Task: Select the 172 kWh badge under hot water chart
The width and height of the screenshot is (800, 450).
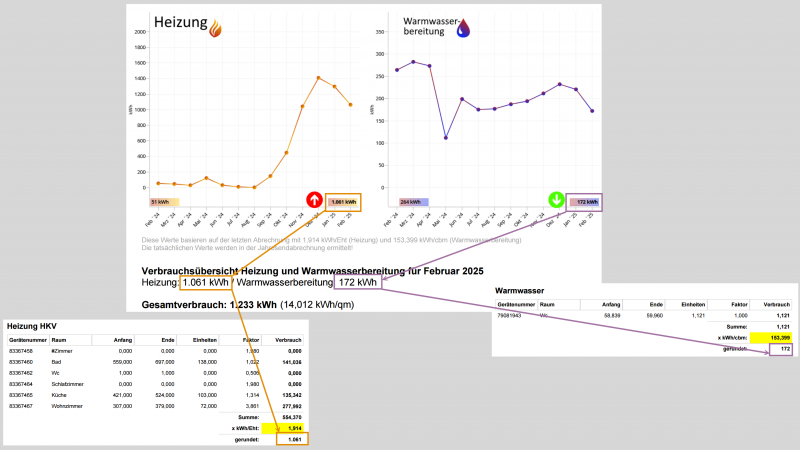Action: coord(585,202)
